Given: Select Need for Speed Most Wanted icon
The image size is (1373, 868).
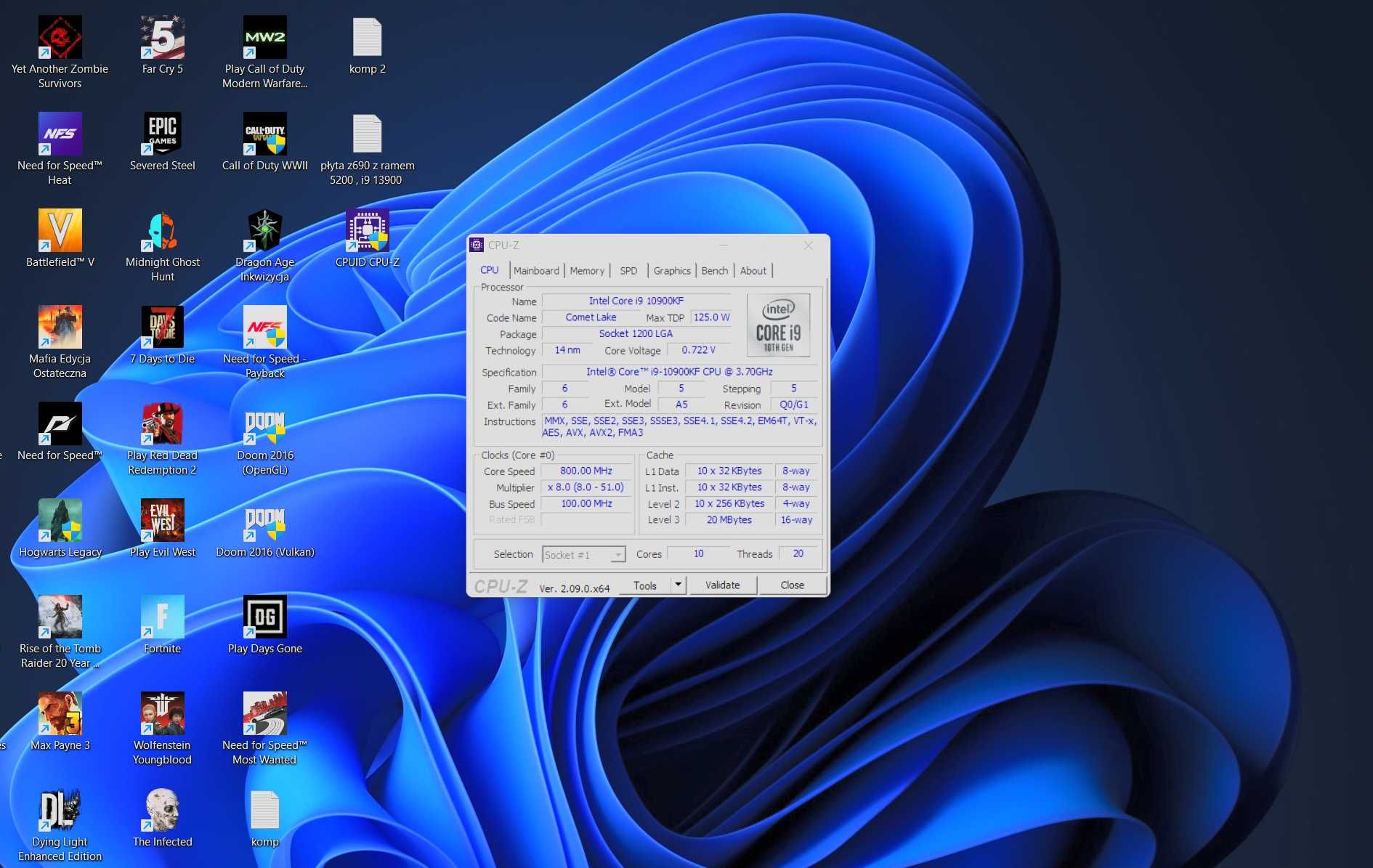Looking at the screenshot, I should (x=265, y=729).
